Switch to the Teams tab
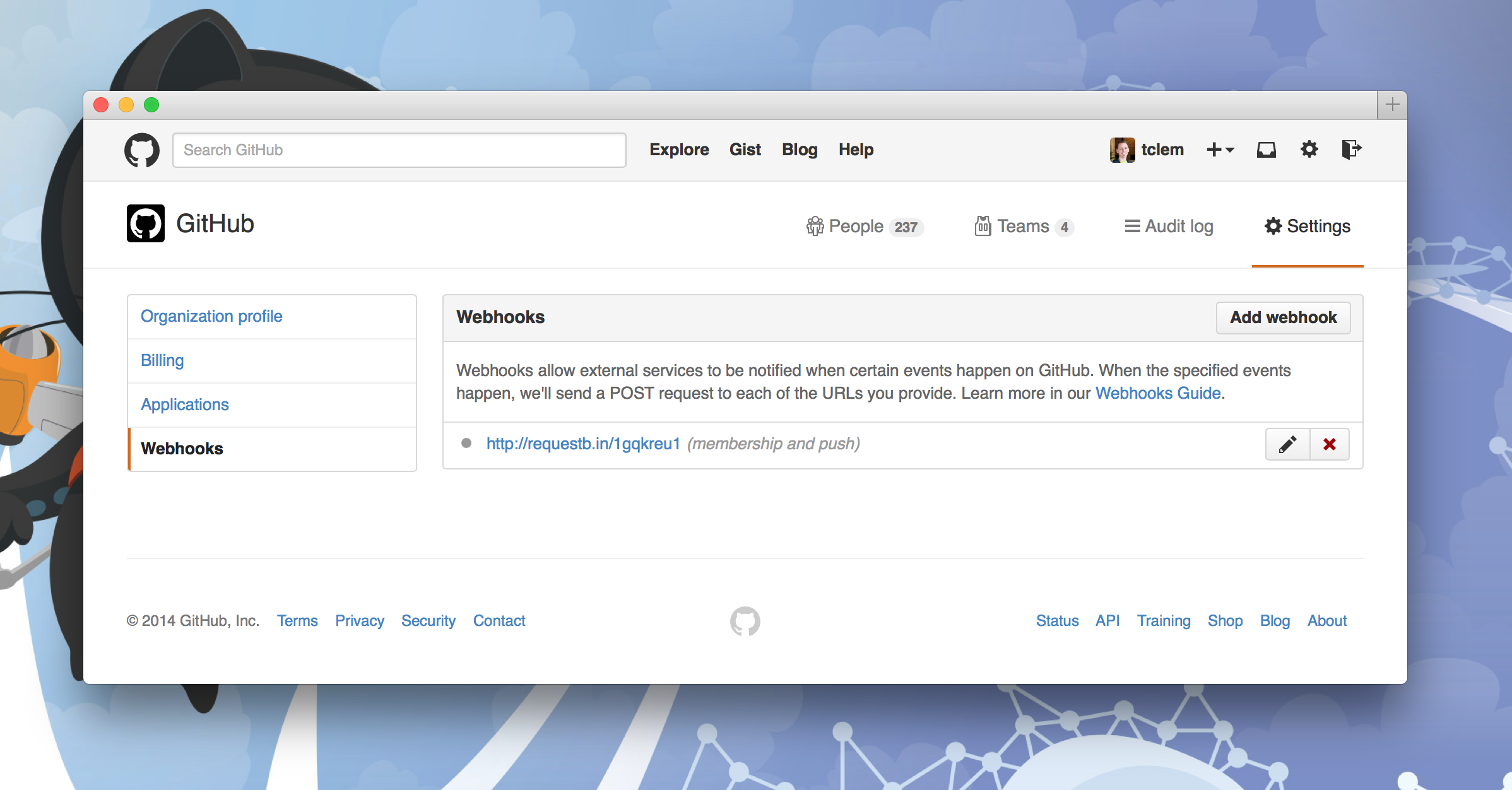This screenshot has width=1512, height=790. point(1024,227)
